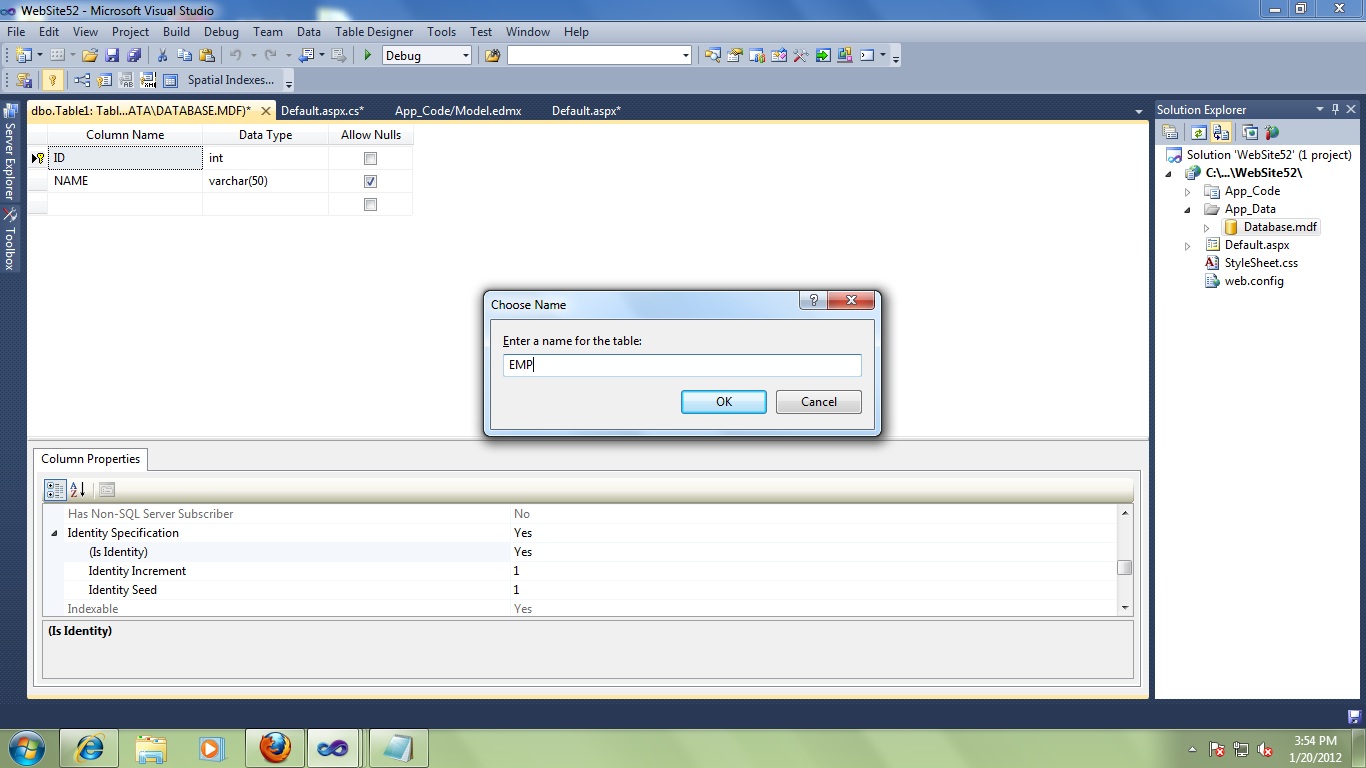Open the Copy Web Site icon
This screenshot has height=768, width=1366.
coord(1221,131)
